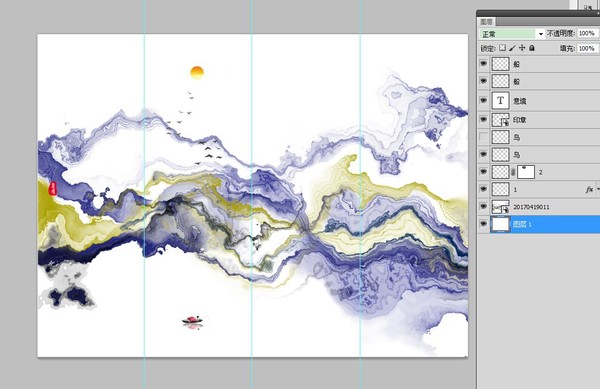Select the T text layer thumbnail
The width and height of the screenshot is (600, 389).
[501, 101]
